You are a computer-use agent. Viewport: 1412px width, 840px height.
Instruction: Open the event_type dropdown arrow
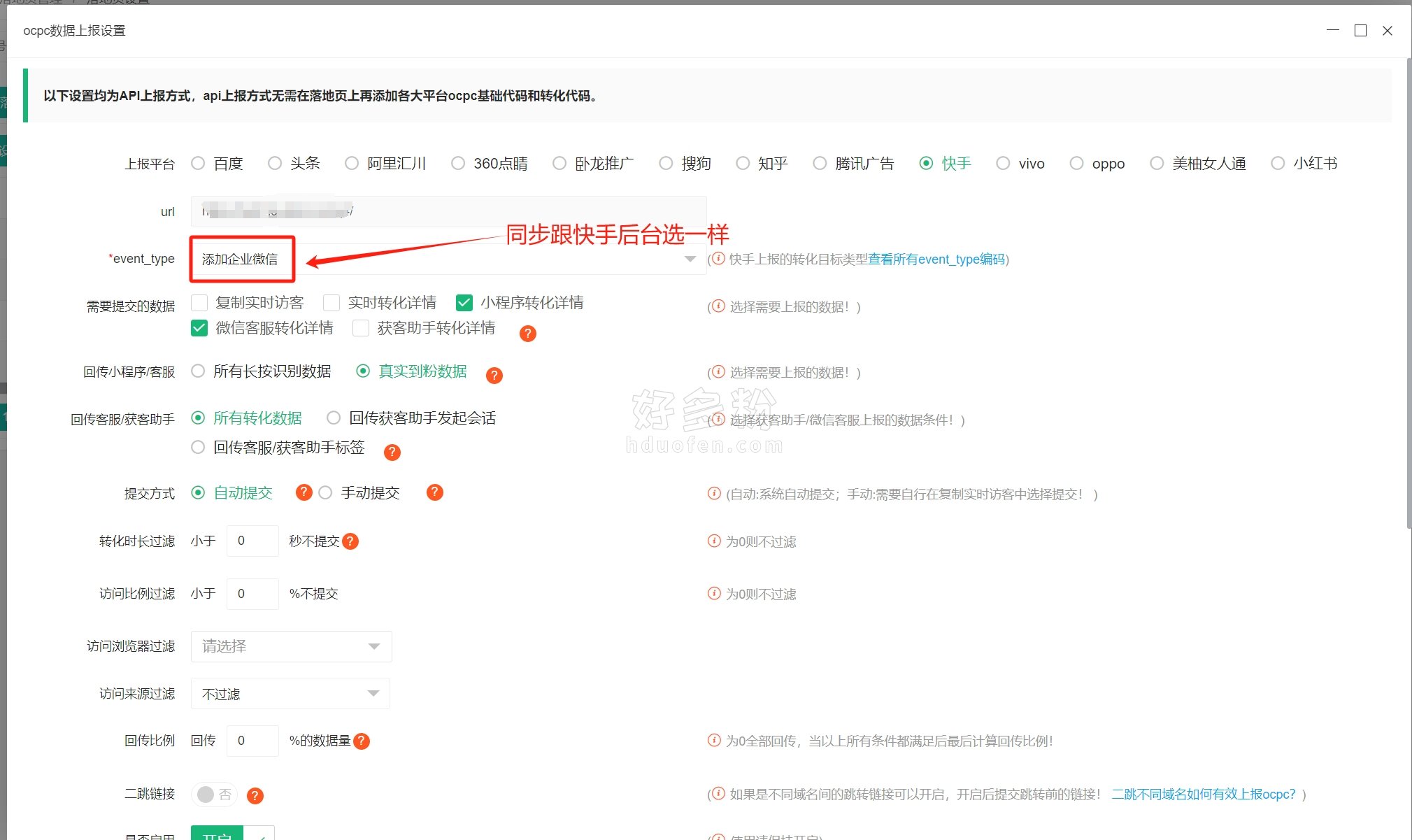pyautogui.click(x=690, y=259)
